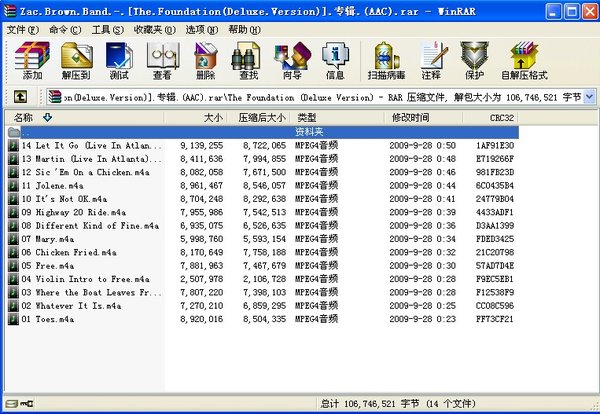Go up one folder level arrow button
The height and width of the screenshot is (414, 600).
20,97
